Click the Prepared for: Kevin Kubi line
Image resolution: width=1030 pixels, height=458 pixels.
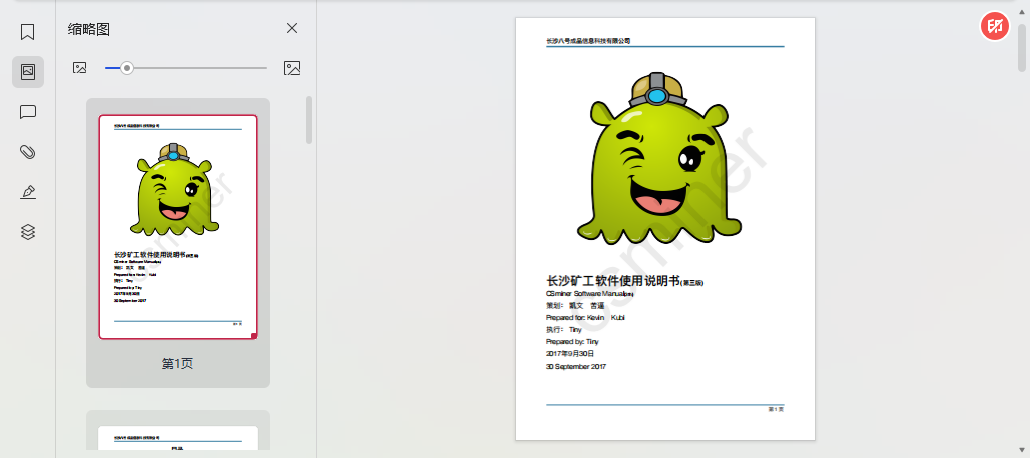click(x=585, y=317)
